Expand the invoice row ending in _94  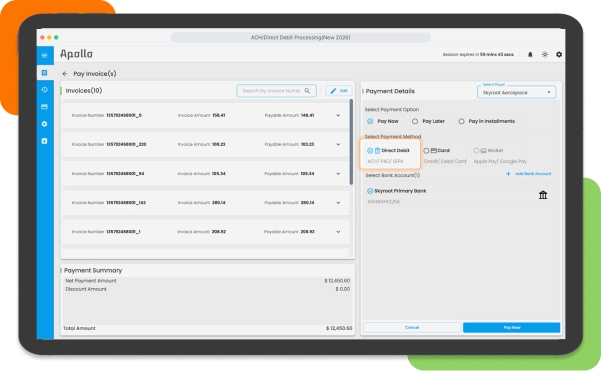tap(338, 174)
